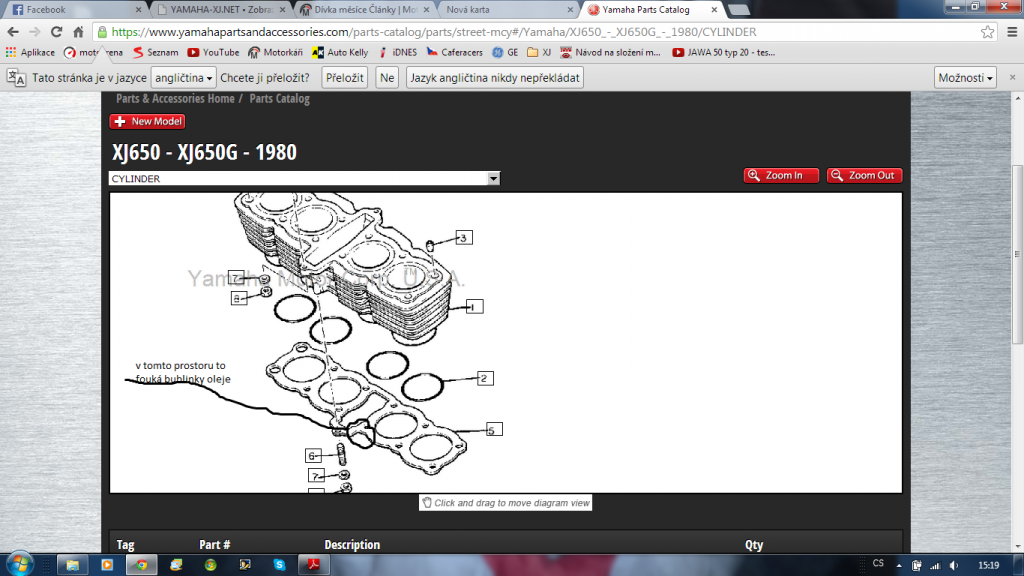Open the YouTube bookmark
The image size is (1024, 576).
(213, 52)
